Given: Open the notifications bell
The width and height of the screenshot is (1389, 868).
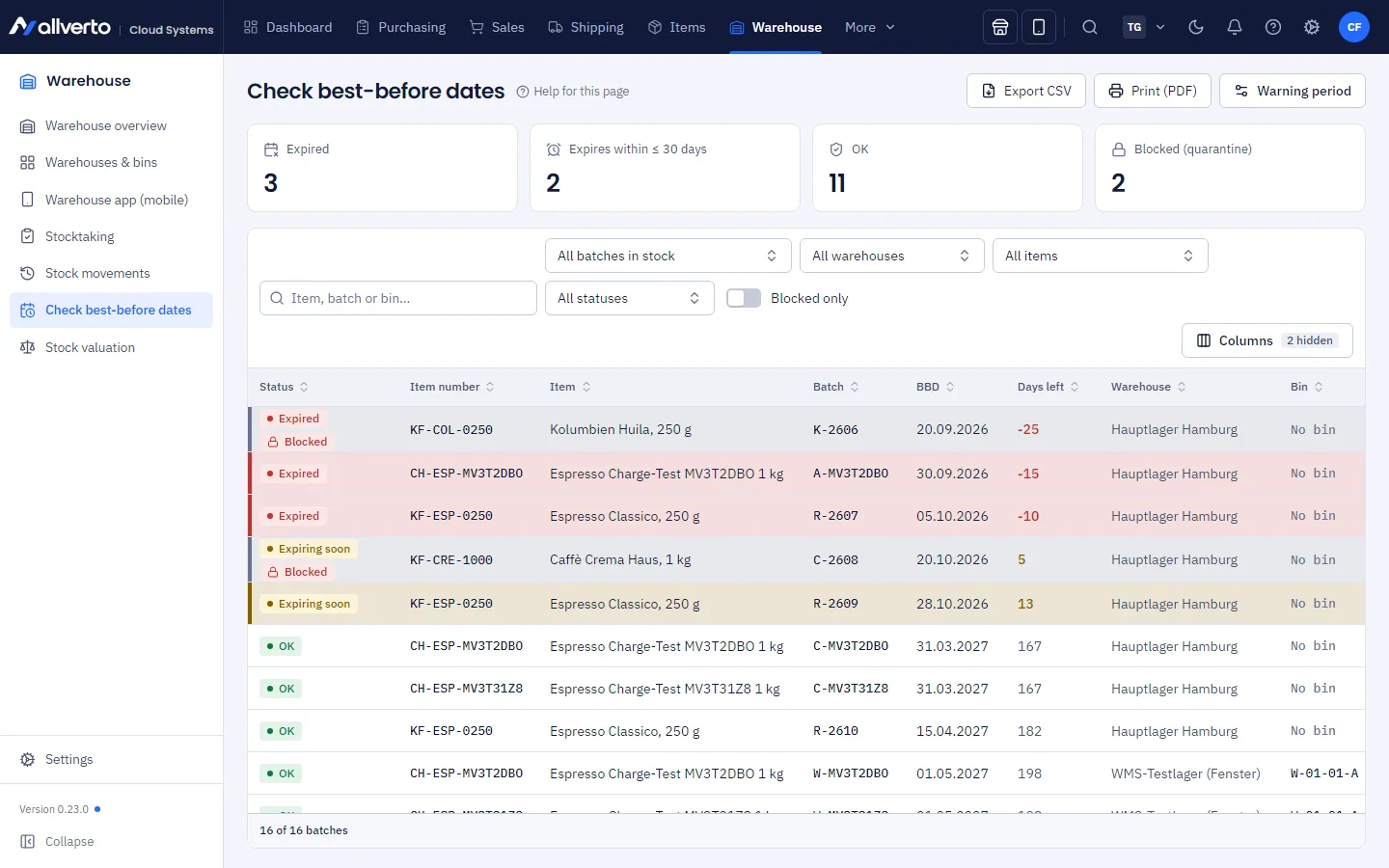Looking at the screenshot, I should pos(1235,27).
